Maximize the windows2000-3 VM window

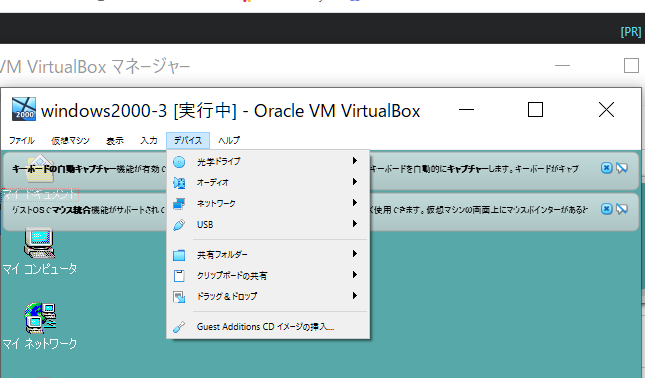pos(535,110)
